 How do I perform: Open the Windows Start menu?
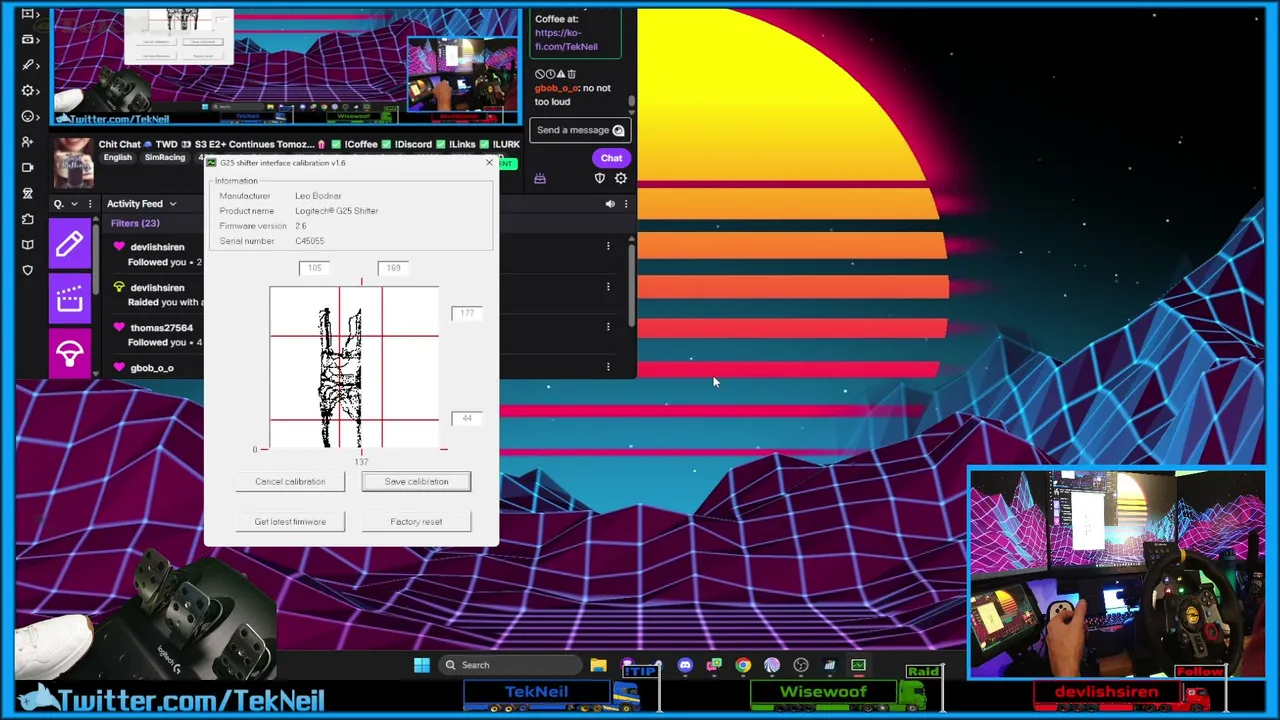point(422,665)
